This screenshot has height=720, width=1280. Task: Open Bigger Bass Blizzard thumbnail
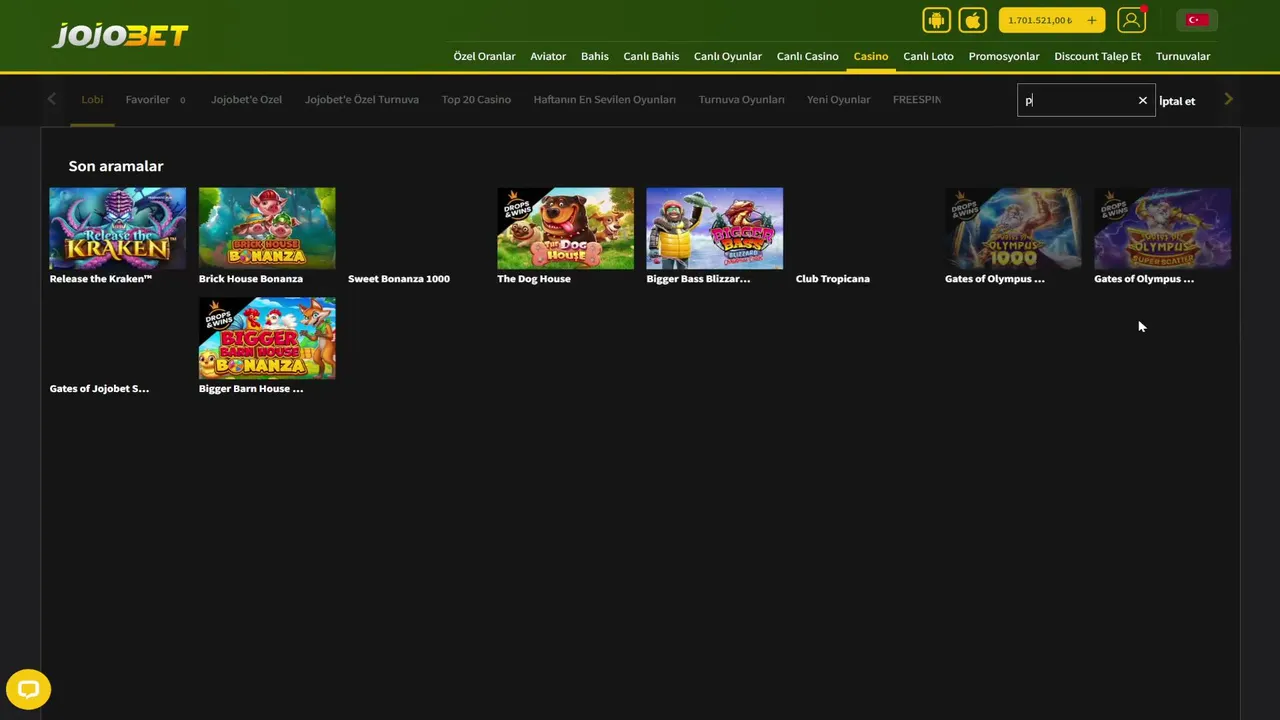click(x=714, y=228)
